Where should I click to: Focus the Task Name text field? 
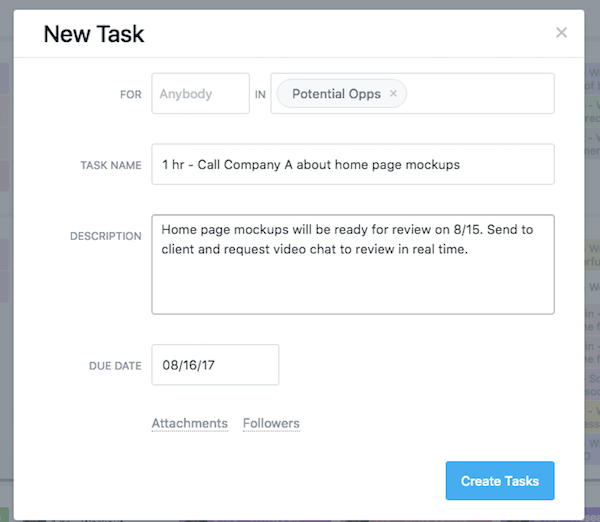(352, 164)
